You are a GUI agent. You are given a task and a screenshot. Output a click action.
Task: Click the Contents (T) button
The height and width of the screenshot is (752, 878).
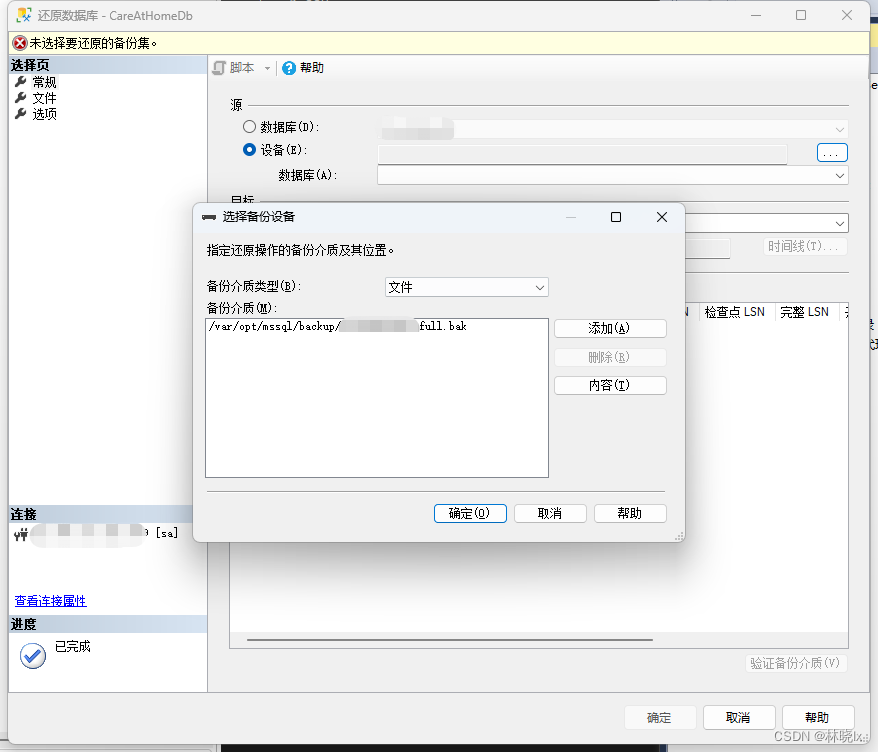[x=610, y=385]
